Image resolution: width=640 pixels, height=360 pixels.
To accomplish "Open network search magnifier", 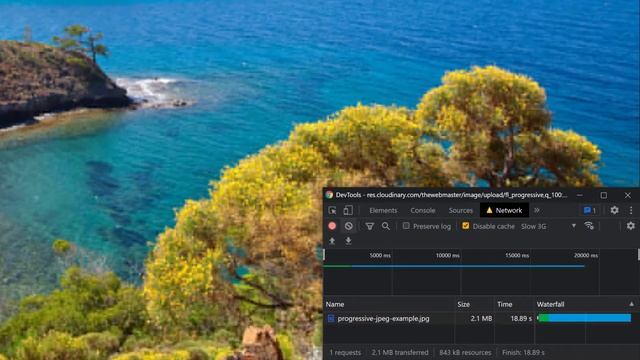I will coord(386,226).
